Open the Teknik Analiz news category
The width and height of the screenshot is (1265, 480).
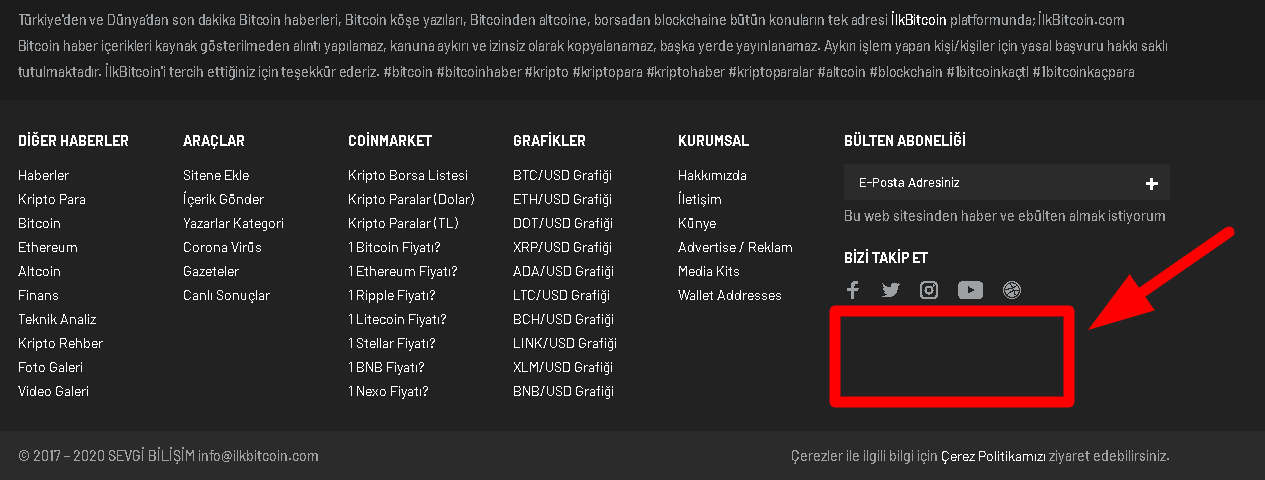pyautogui.click(x=57, y=319)
